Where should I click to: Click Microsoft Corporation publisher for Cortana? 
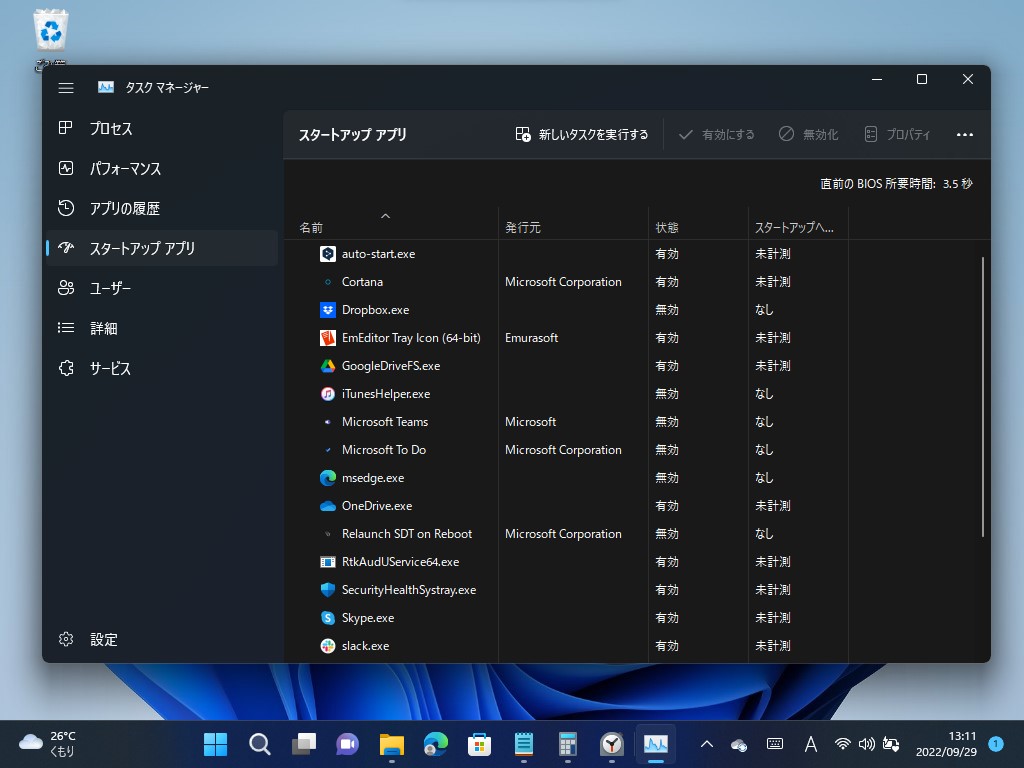[x=563, y=282]
